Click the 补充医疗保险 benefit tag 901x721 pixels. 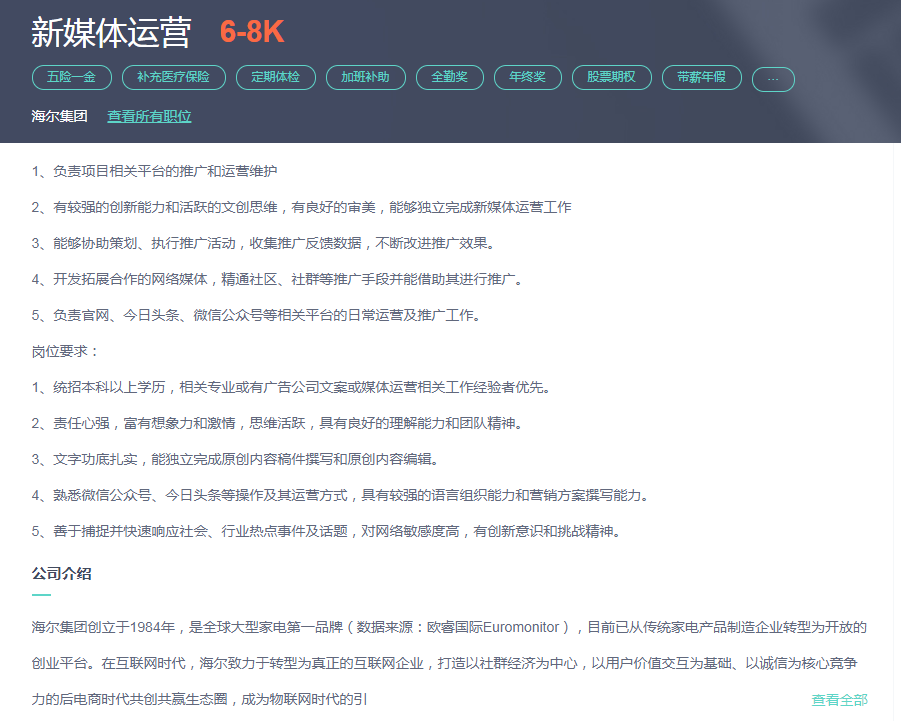click(x=174, y=78)
